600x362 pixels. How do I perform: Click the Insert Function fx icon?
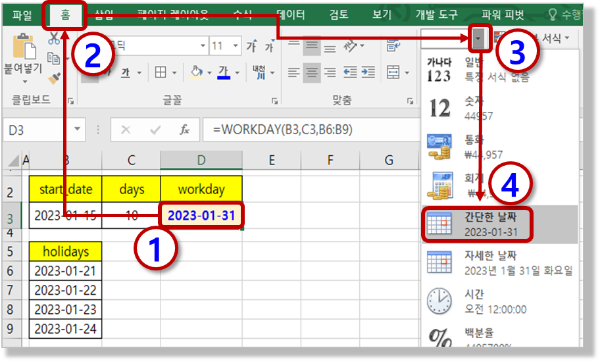[184, 130]
